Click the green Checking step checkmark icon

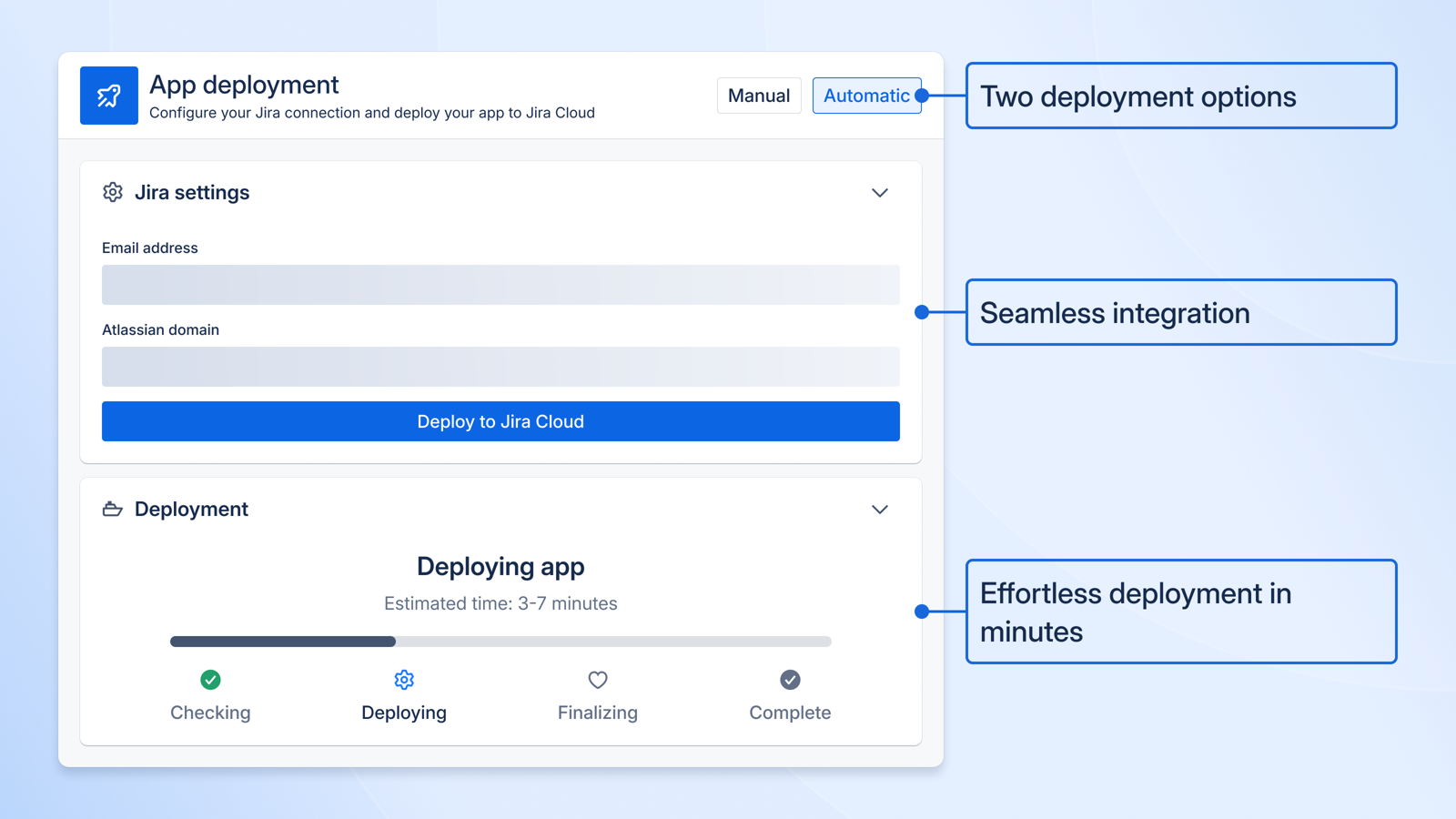pos(210,680)
